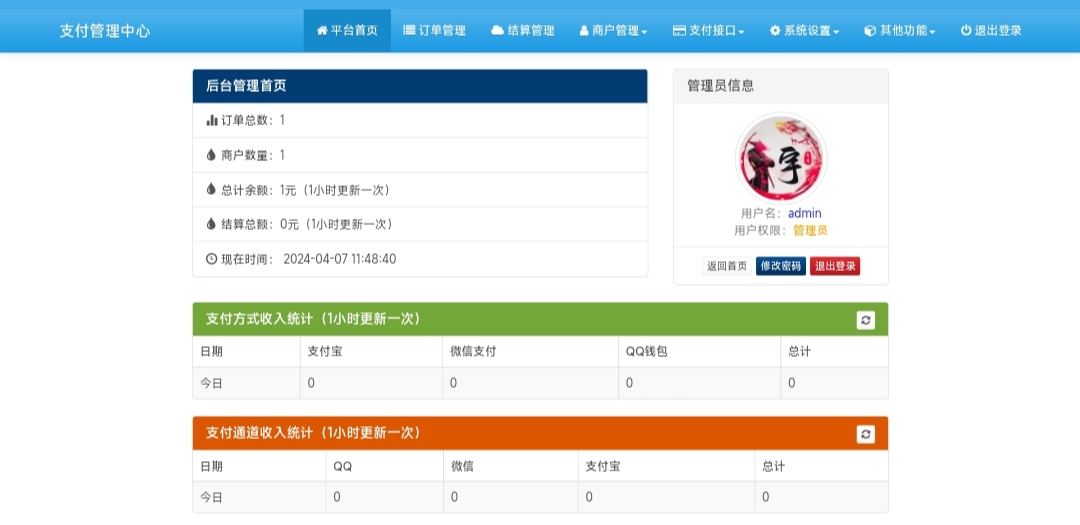Click 退出登录 in the top navigation
The image size is (1080, 525).
991,30
